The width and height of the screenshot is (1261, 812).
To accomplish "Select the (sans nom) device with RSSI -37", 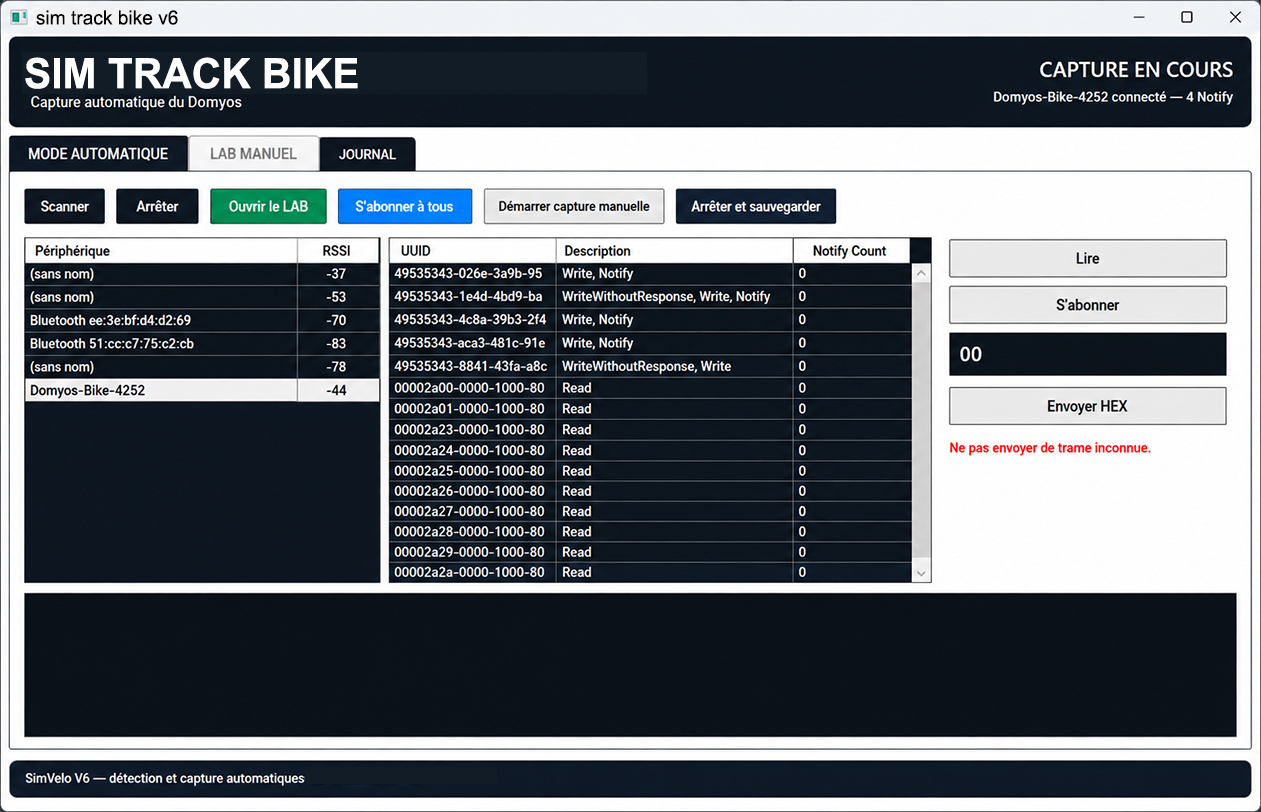I will click(202, 273).
